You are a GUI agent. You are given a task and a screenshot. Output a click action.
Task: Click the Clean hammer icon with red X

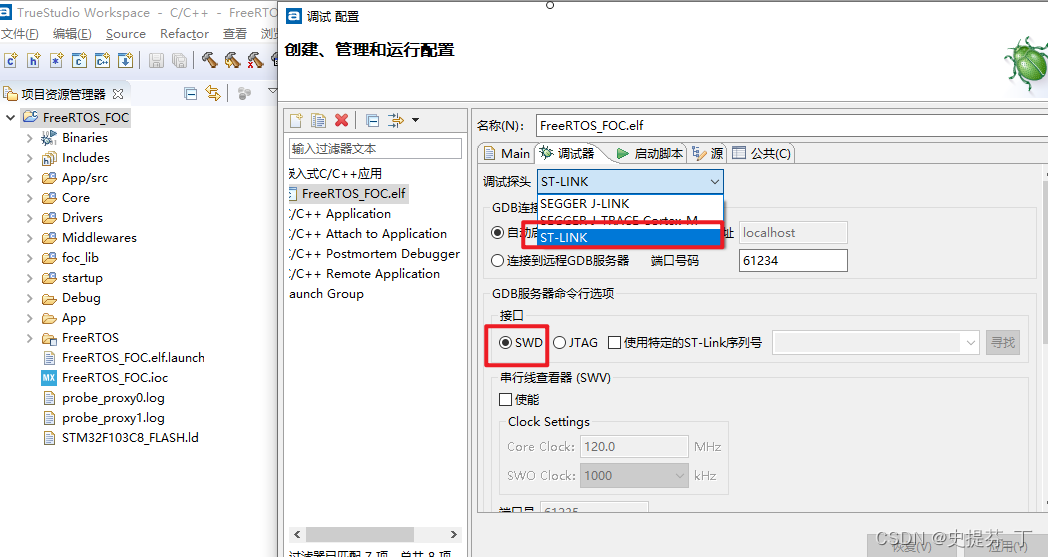(255, 60)
